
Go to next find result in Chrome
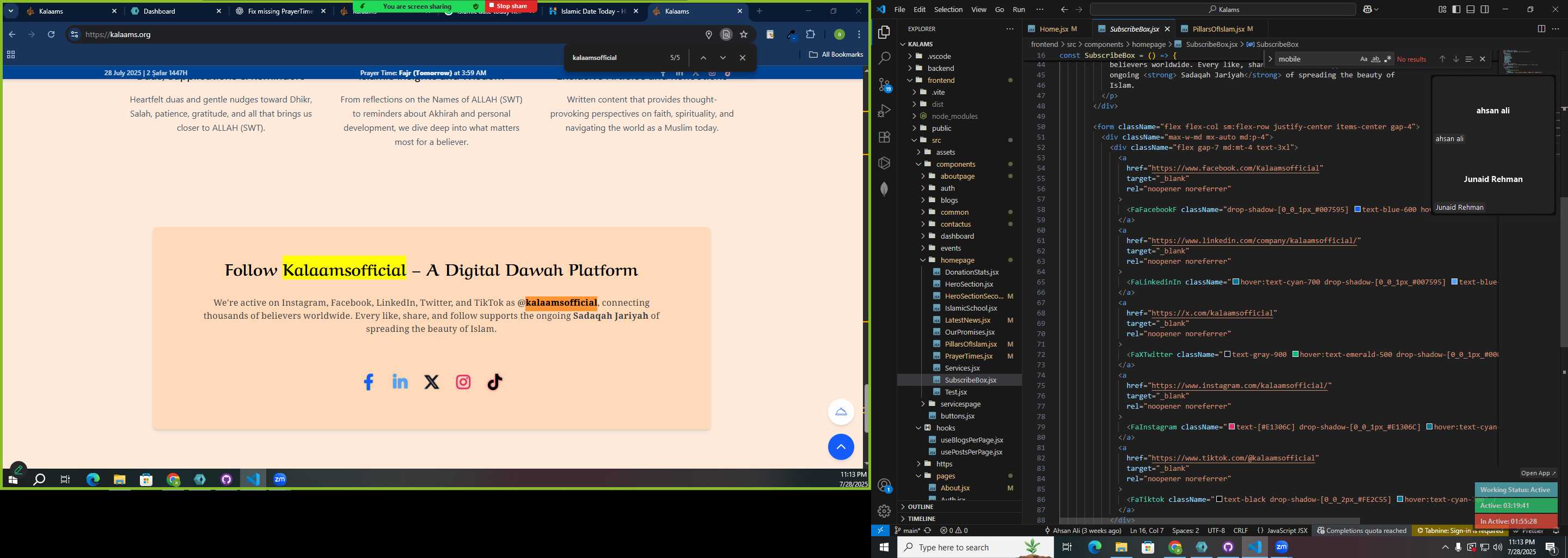(722, 58)
